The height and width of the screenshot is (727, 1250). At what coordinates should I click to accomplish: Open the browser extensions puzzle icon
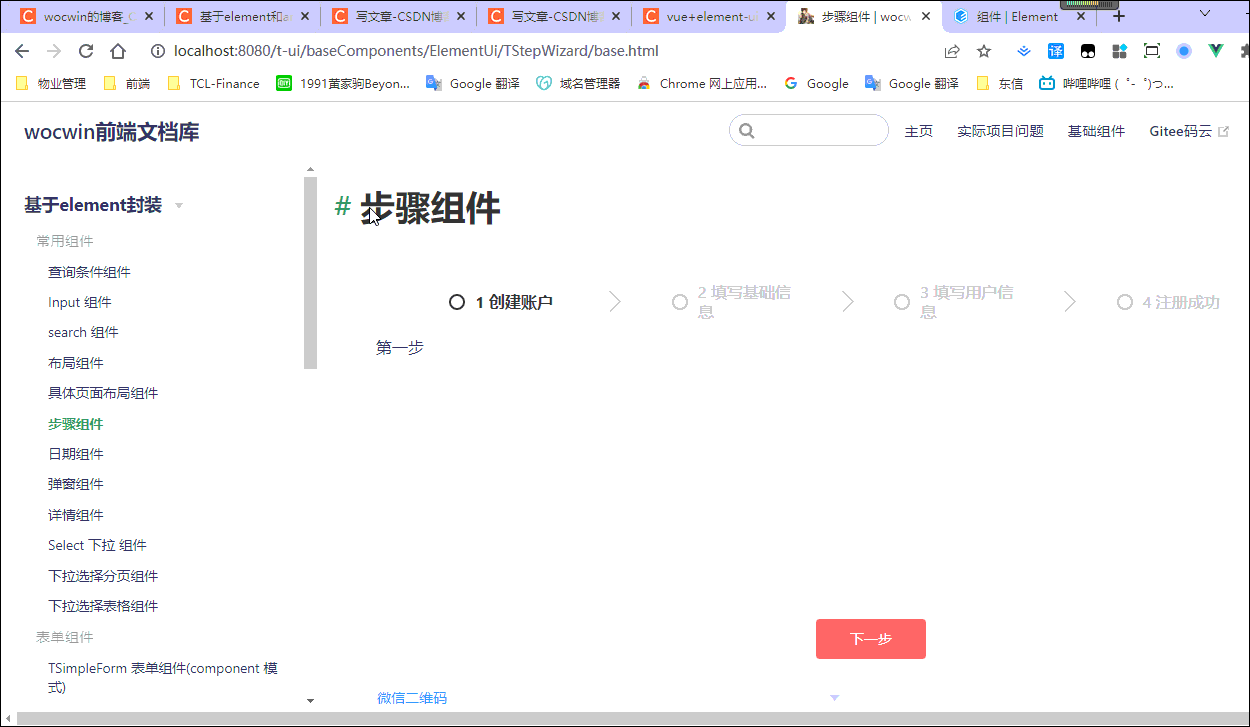(1245, 51)
